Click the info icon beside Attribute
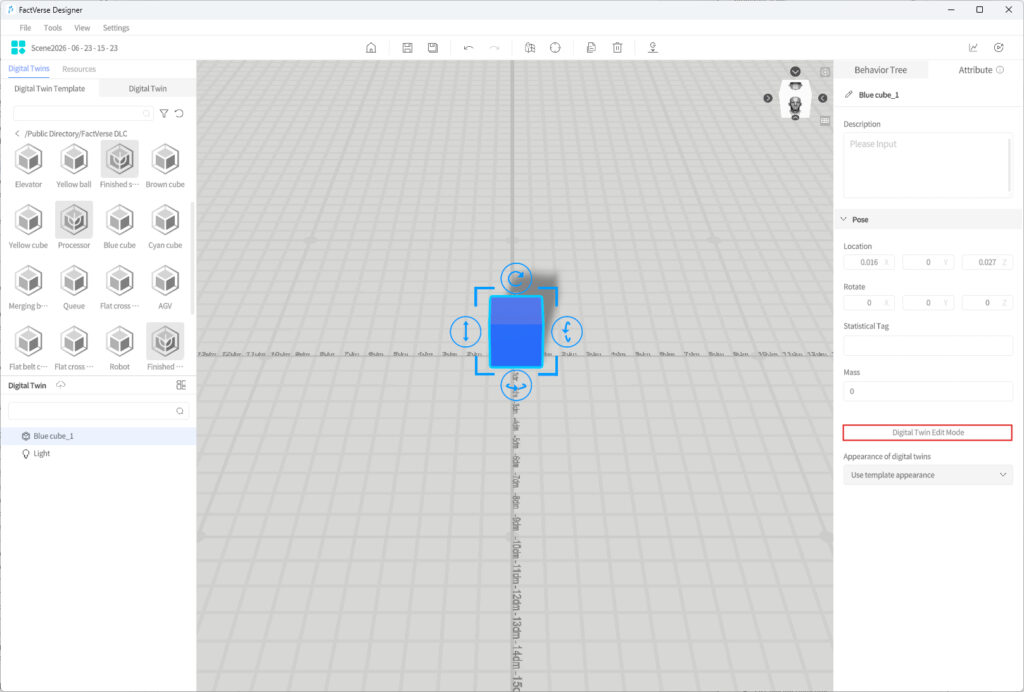1024x692 pixels. coord(1000,70)
